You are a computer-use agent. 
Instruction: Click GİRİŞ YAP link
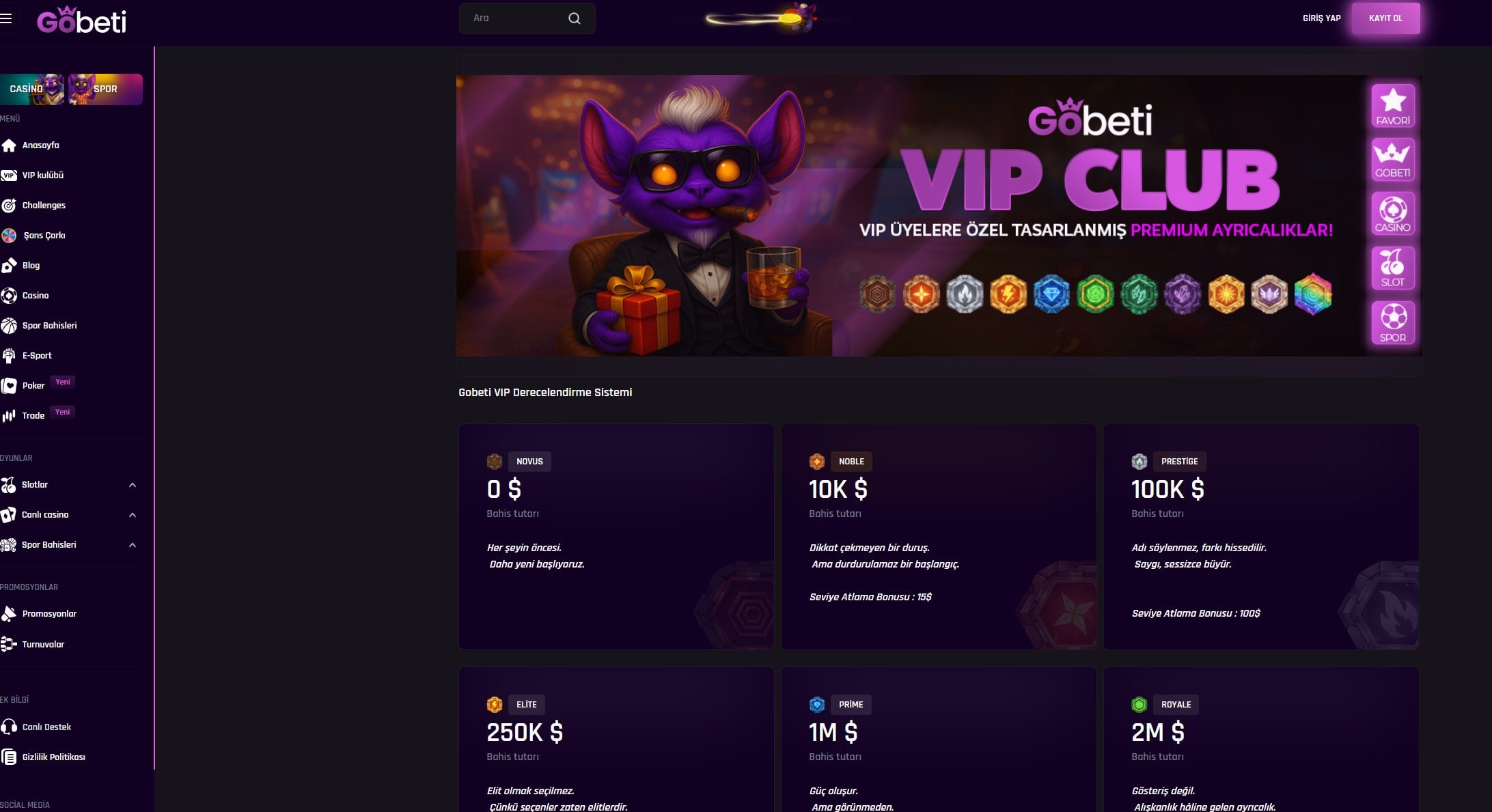1321,18
